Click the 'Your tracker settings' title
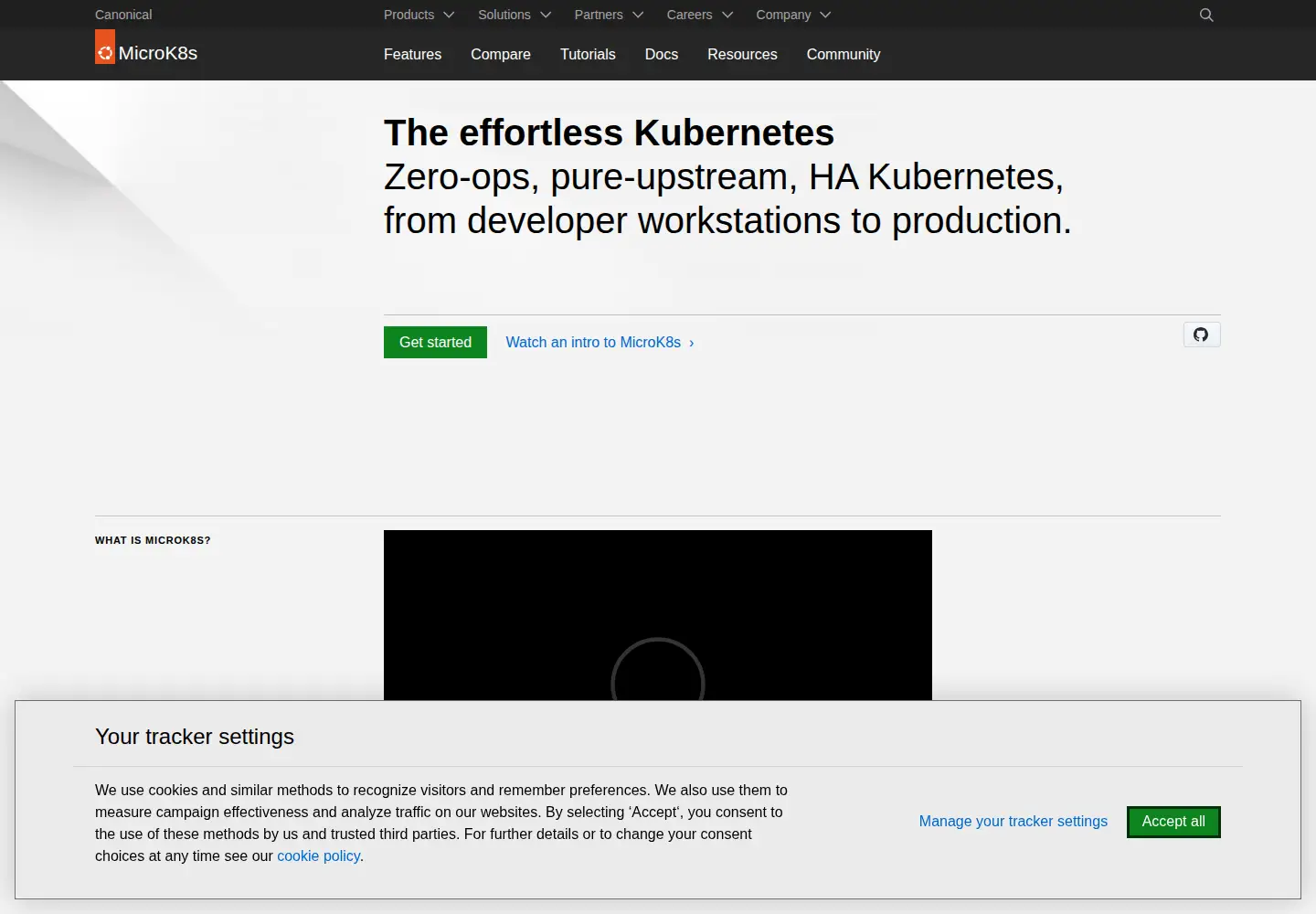 tap(195, 737)
